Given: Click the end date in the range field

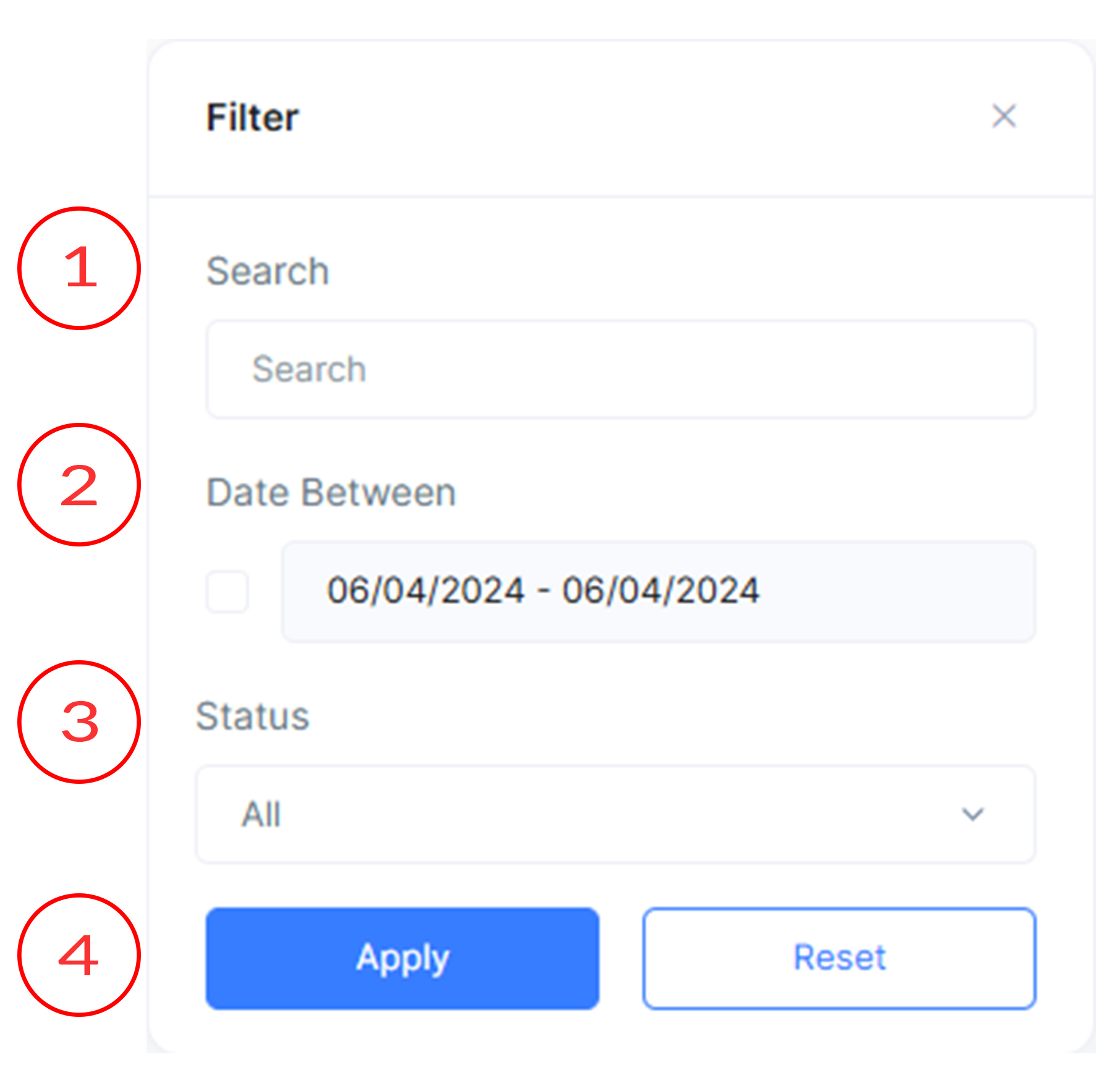Looking at the screenshot, I should pyautogui.click(x=660, y=590).
